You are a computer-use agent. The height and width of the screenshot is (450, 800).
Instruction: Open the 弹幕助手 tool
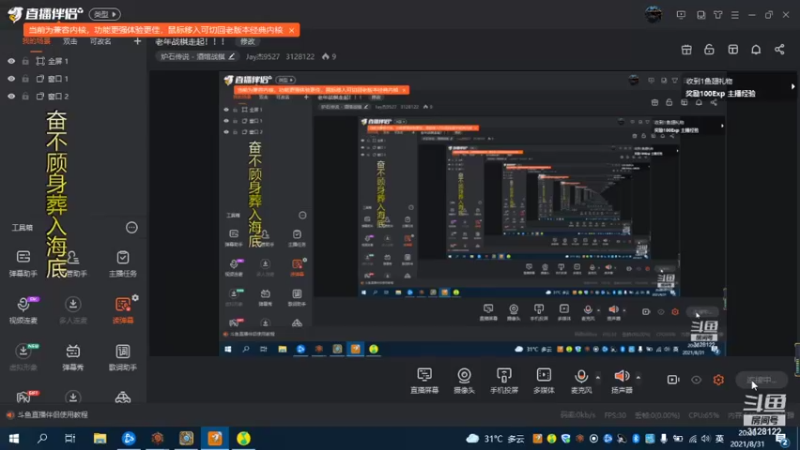(23, 263)
